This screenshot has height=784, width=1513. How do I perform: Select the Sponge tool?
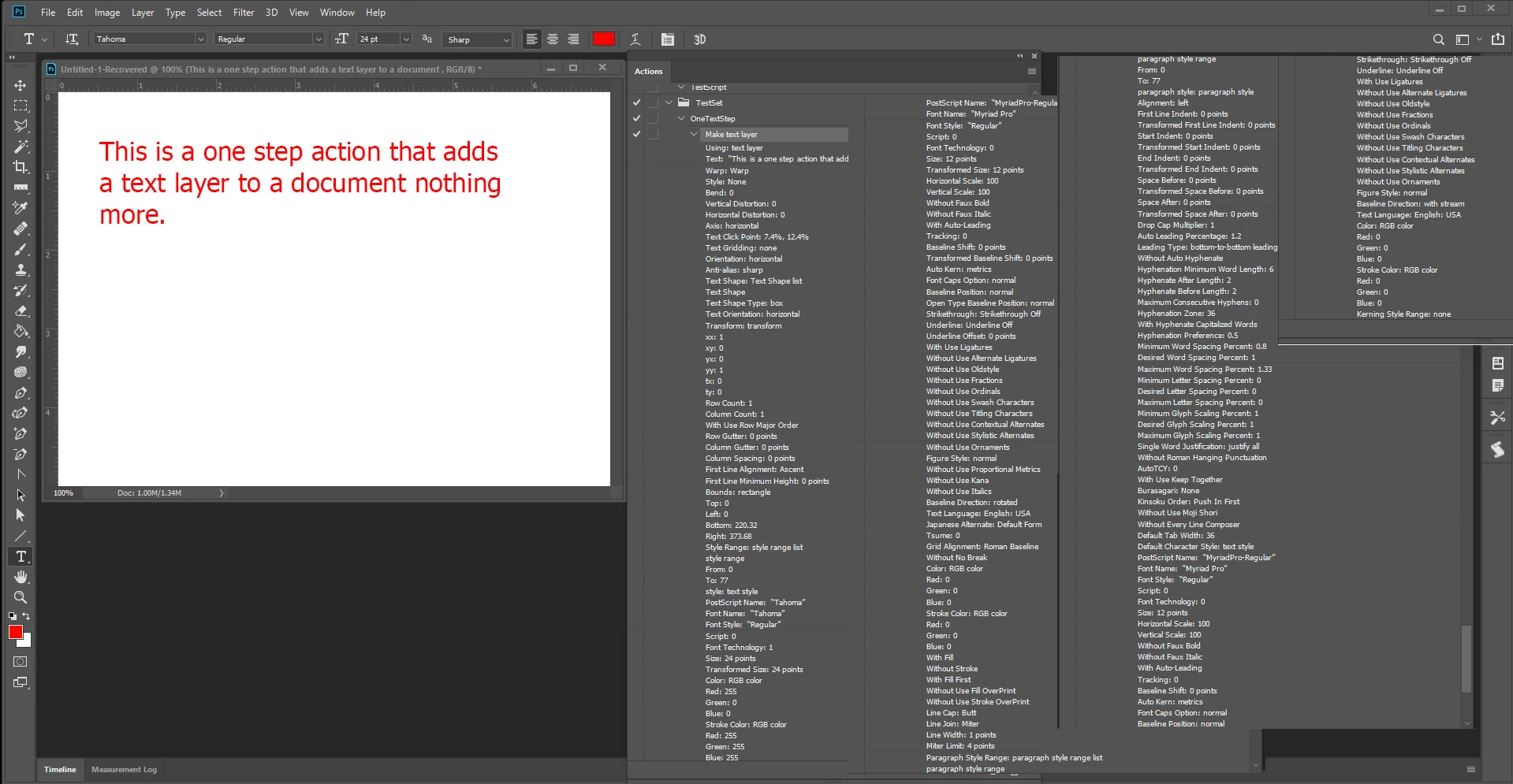point(20,372)
